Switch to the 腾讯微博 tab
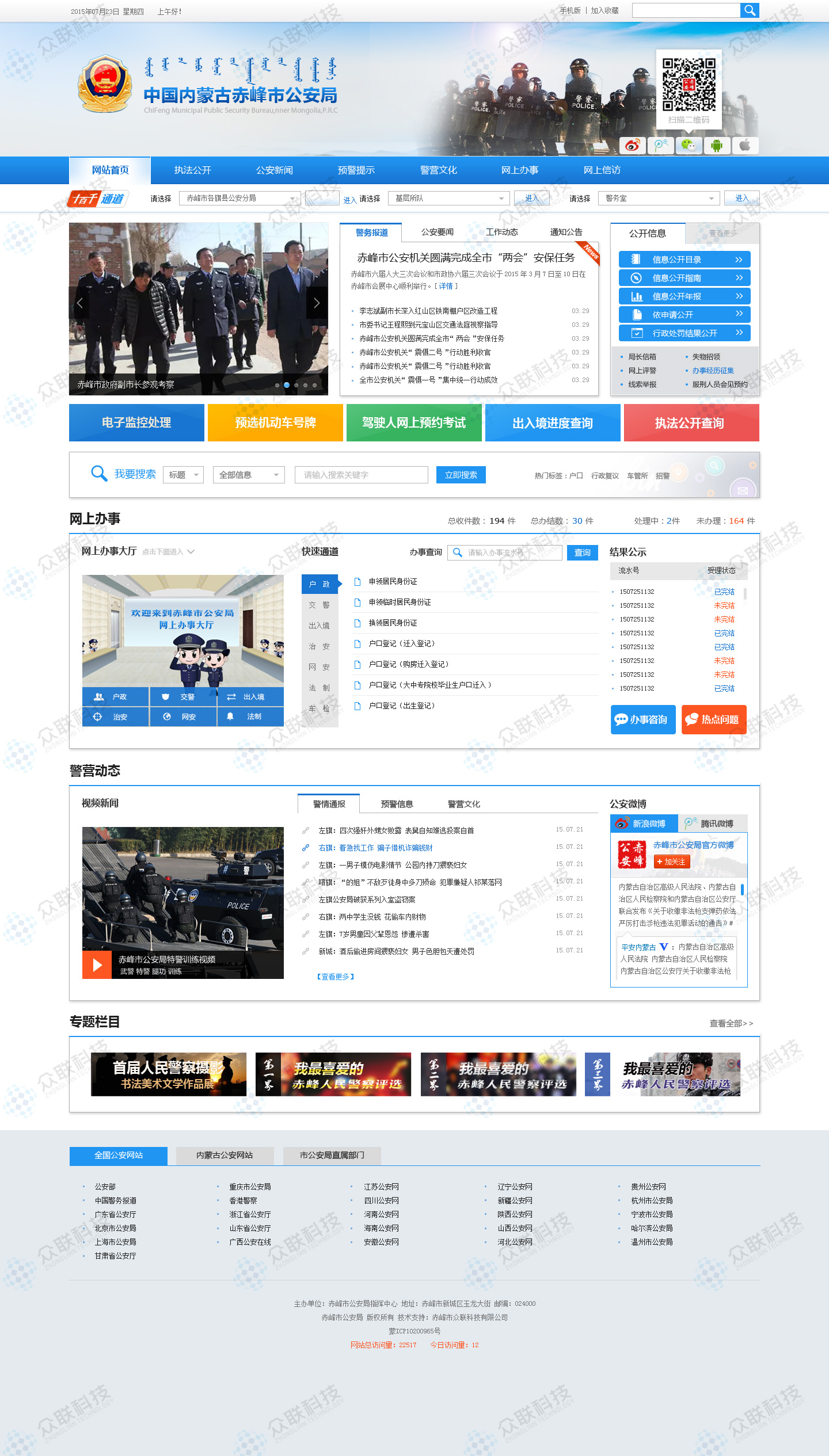Viewport: 829px width, 1456px height. tap(712, 824)
